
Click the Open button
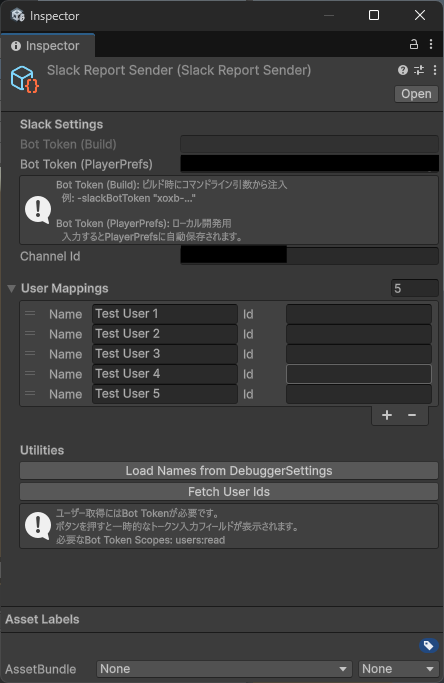416,94
